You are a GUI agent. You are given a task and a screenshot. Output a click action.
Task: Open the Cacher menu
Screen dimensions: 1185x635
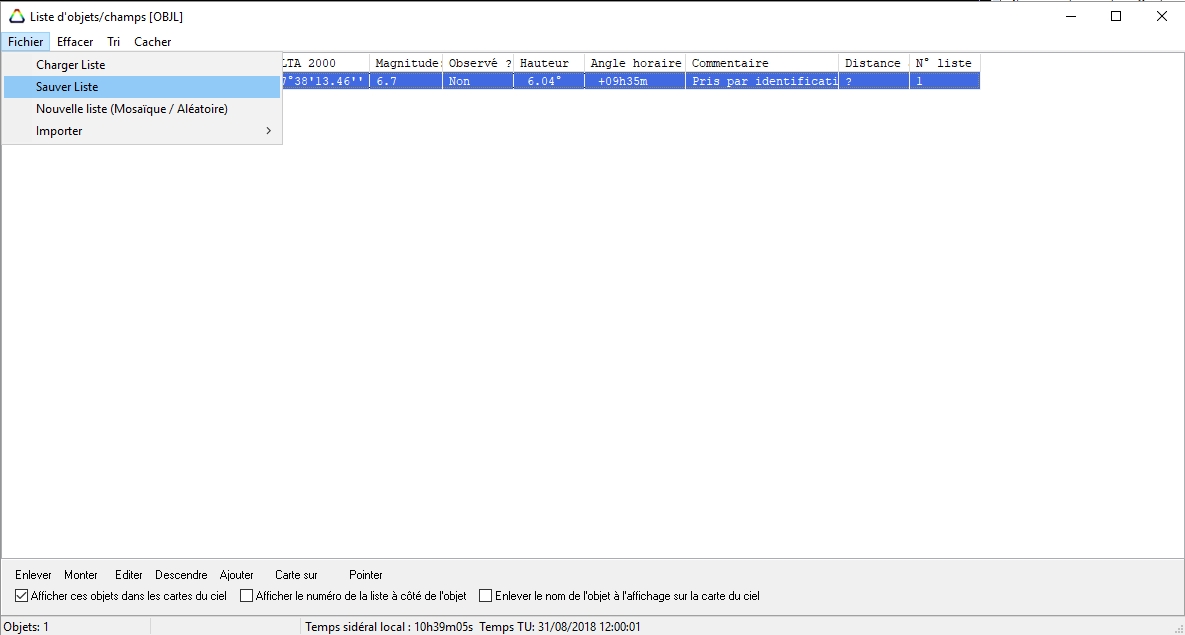tap(153, 42)
